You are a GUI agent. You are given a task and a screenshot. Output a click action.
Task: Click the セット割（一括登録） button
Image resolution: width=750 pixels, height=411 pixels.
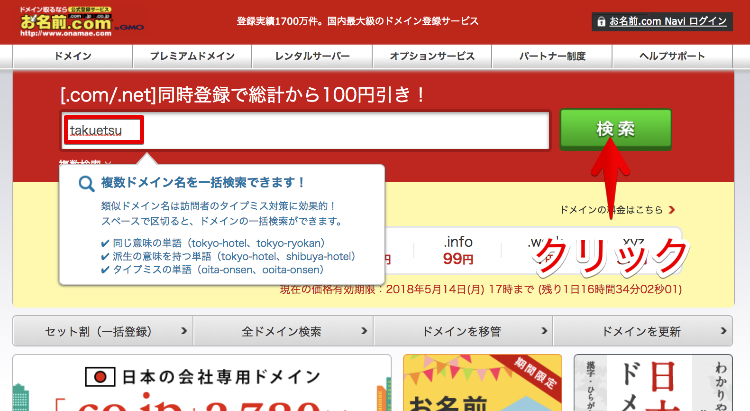pyautogui.click(x=103, y=331)
